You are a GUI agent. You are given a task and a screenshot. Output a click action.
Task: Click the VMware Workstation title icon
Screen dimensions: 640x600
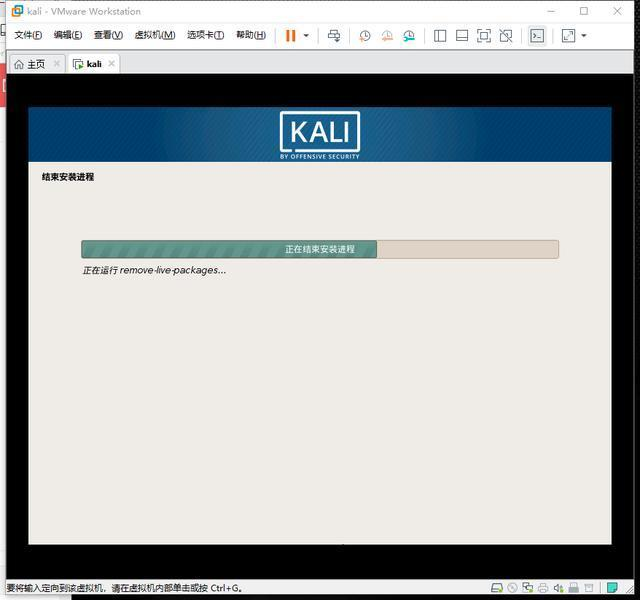tap(17, 11)
